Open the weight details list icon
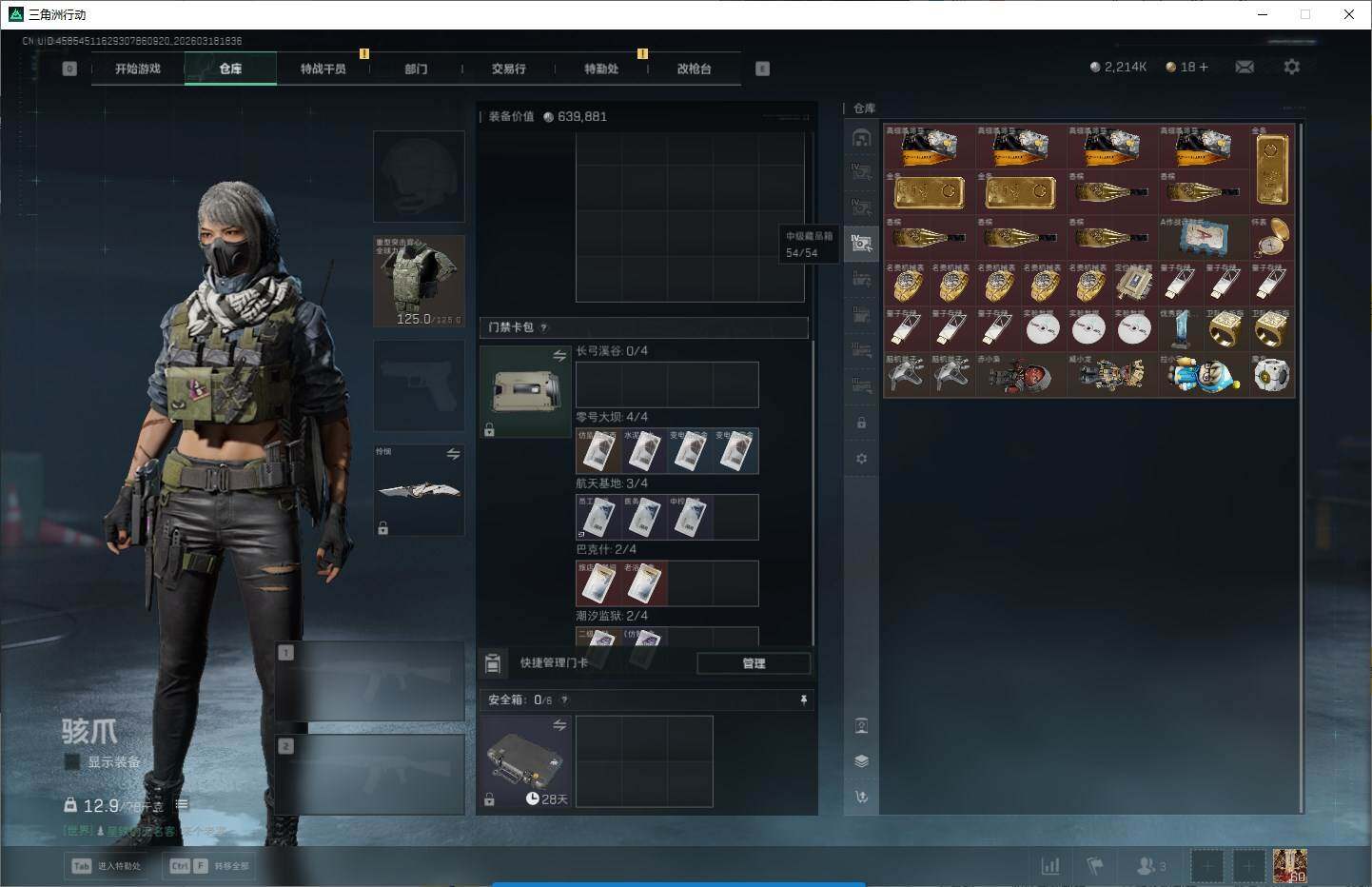This screenshot has height=887, width=1372. pyautogui.click(x=182, y=805)
